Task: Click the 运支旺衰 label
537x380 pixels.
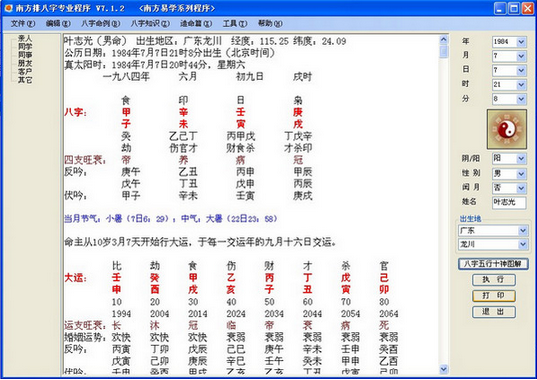Action: [x=85, y=325]
